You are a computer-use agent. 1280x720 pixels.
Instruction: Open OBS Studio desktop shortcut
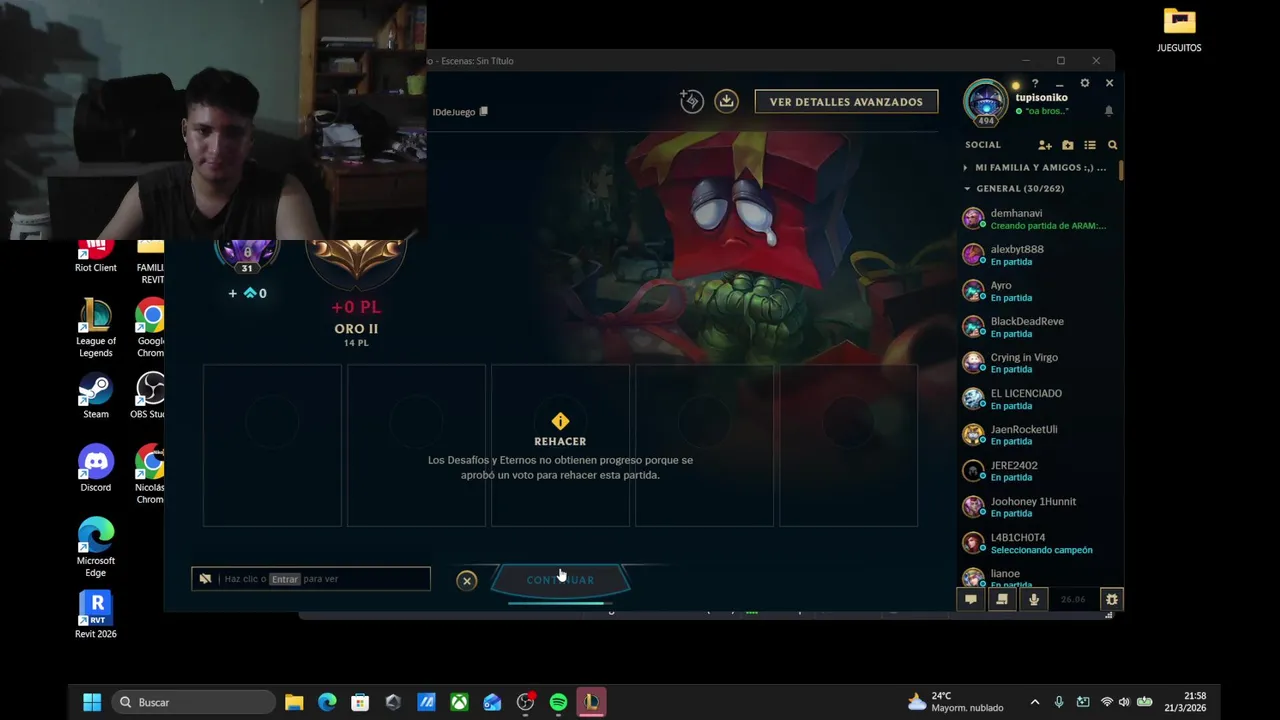coord(150,395)
